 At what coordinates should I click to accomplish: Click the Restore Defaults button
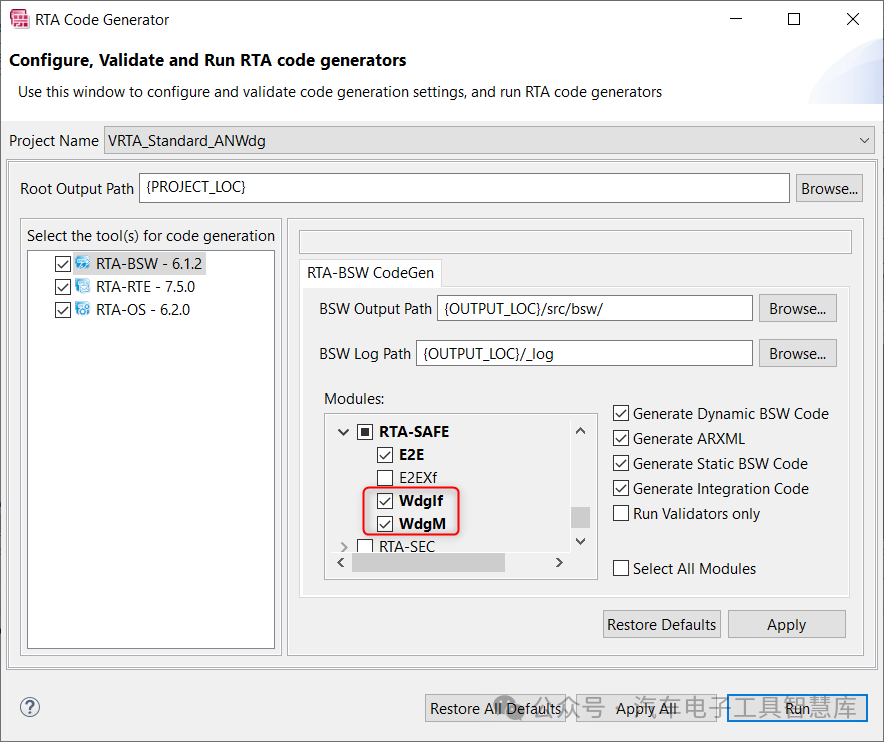(661, 625)
